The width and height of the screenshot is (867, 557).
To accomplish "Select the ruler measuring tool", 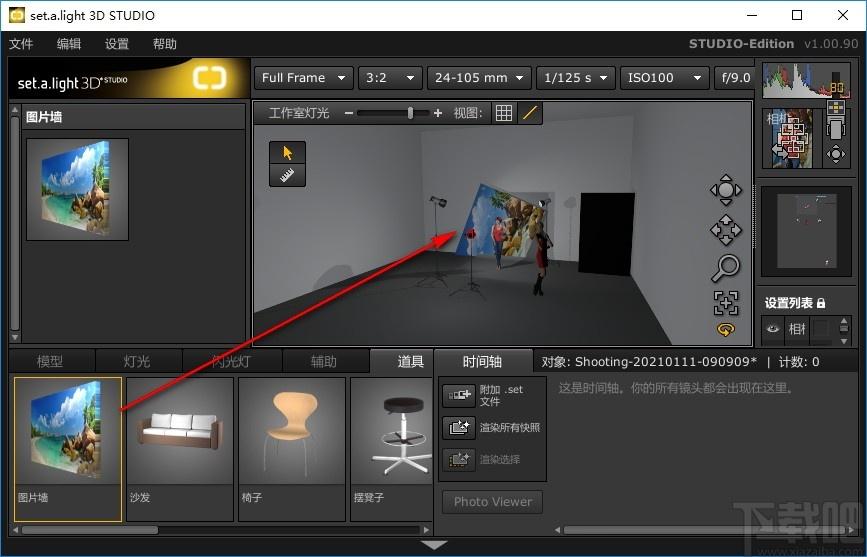I will tap(287, 175).
